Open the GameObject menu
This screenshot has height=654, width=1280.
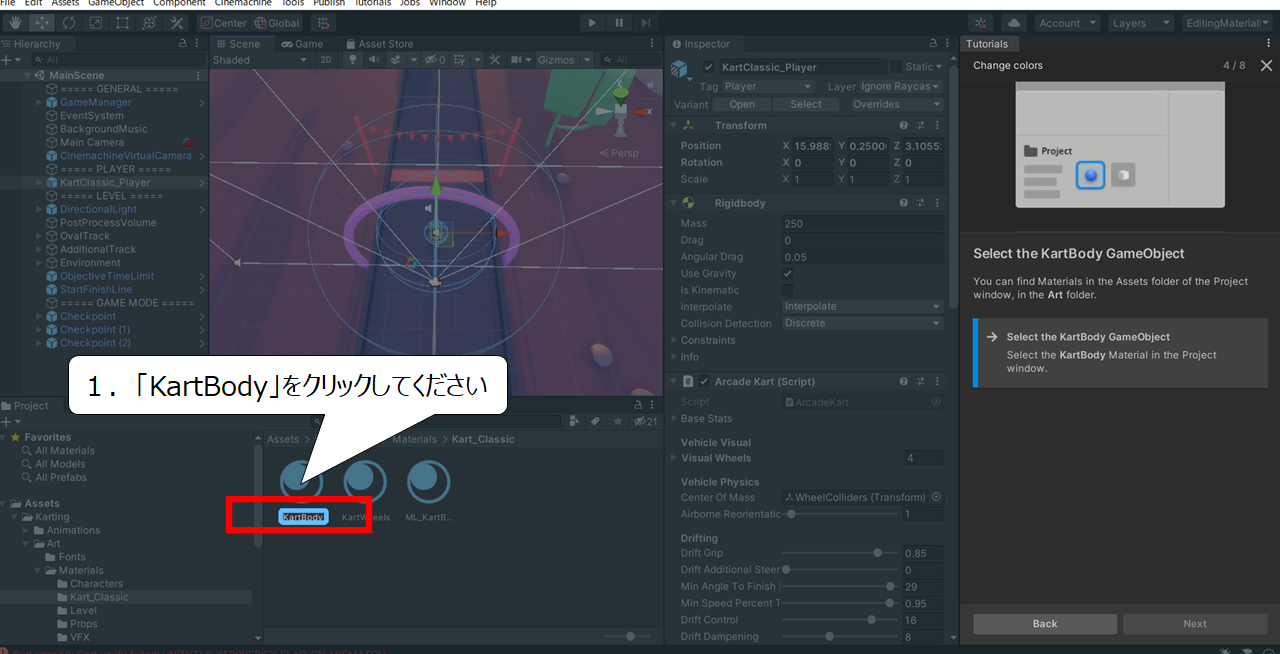coord(116,3)
